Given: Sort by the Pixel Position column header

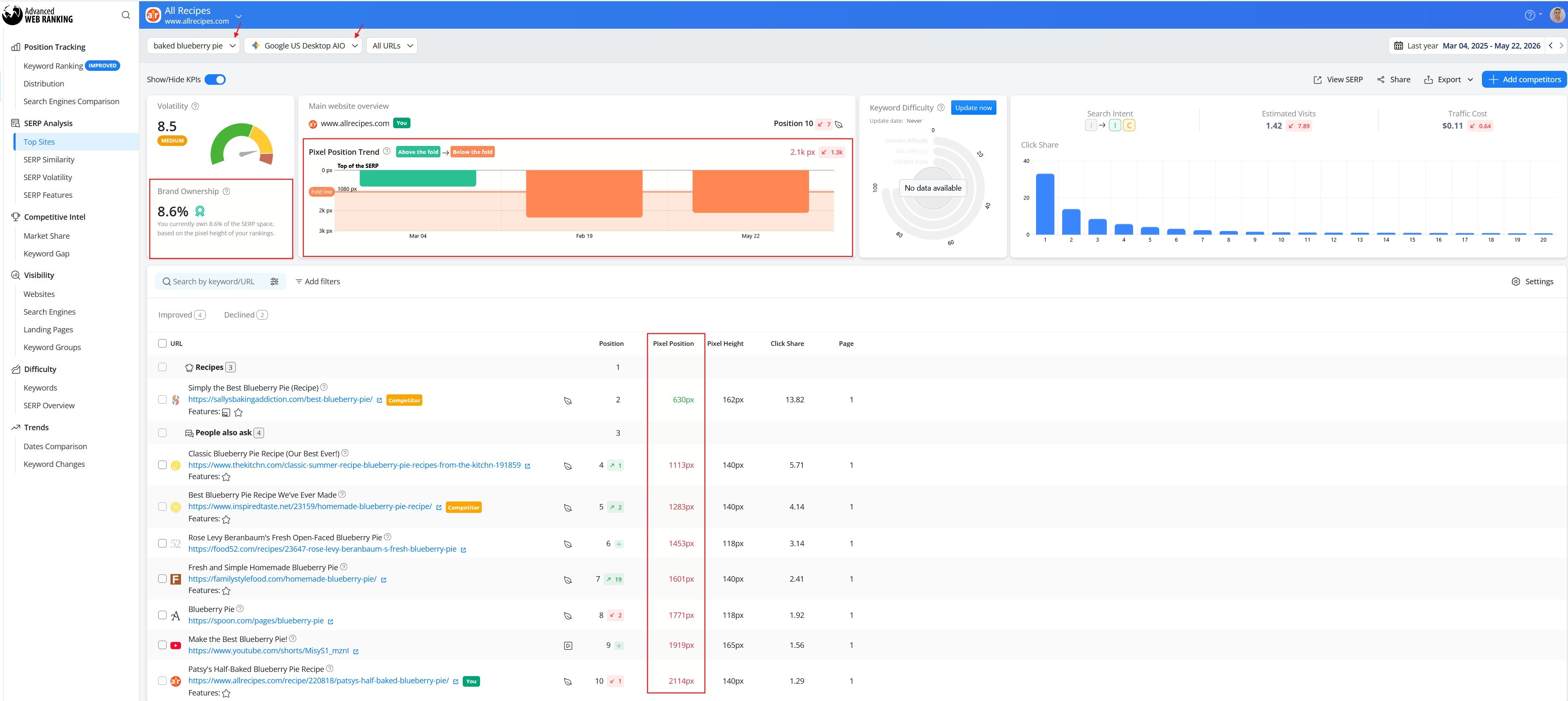Looking at the screenshot, I should click(x=672, y=344).
